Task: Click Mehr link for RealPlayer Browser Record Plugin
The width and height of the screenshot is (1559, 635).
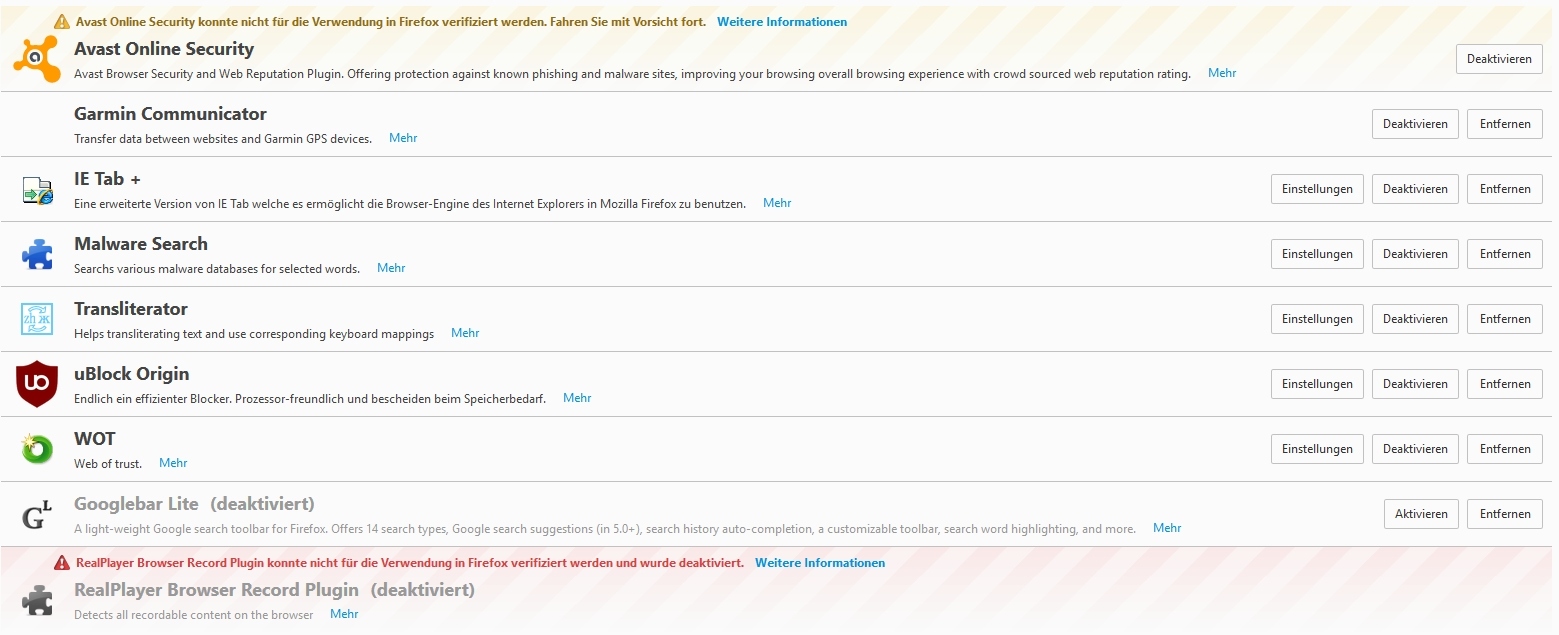Action: (x=344, y=614)
